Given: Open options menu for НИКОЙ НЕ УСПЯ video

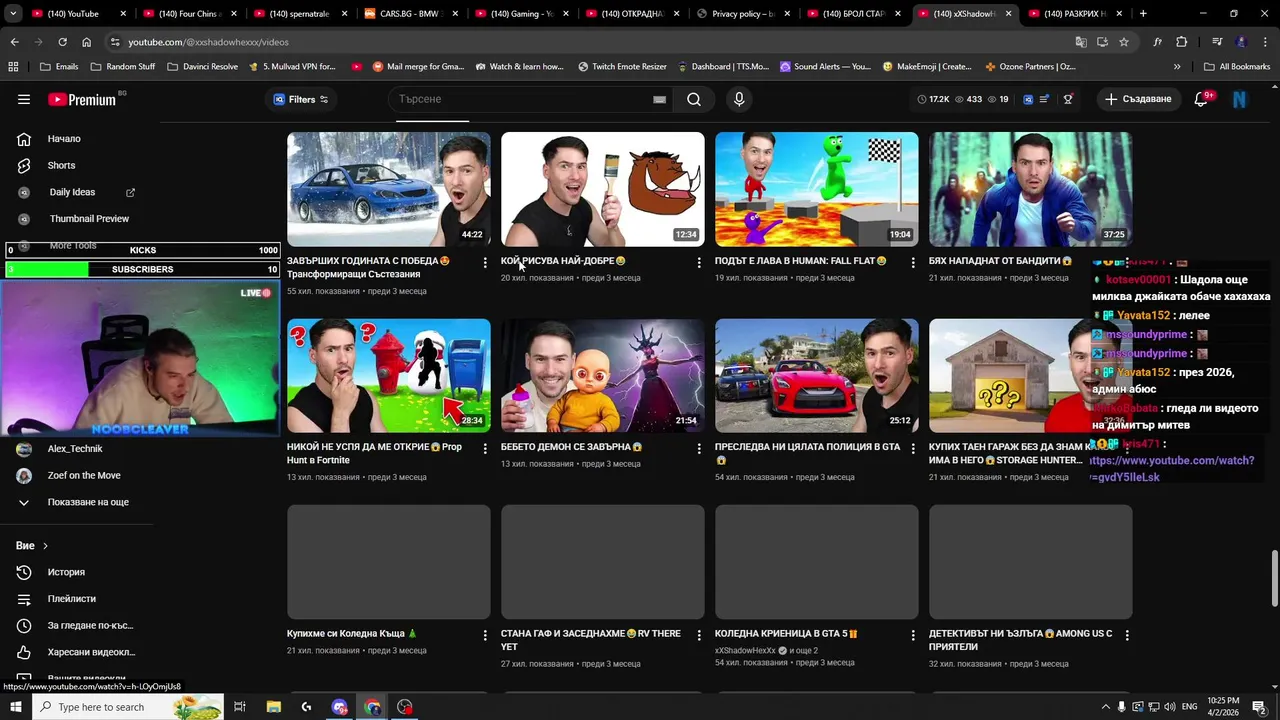Looking at the screenshot, I should 485,448.
